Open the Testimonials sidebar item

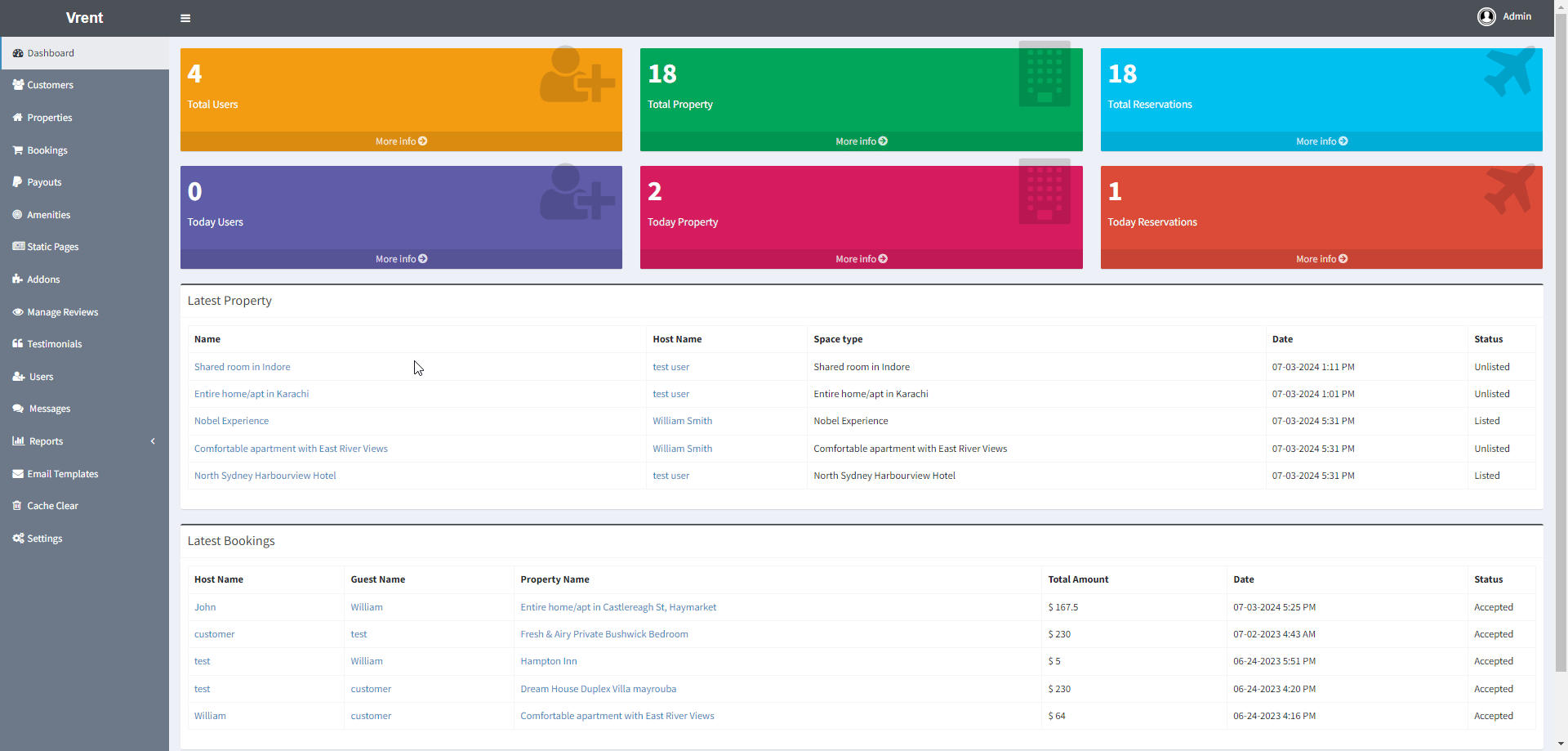click(55, 344)
